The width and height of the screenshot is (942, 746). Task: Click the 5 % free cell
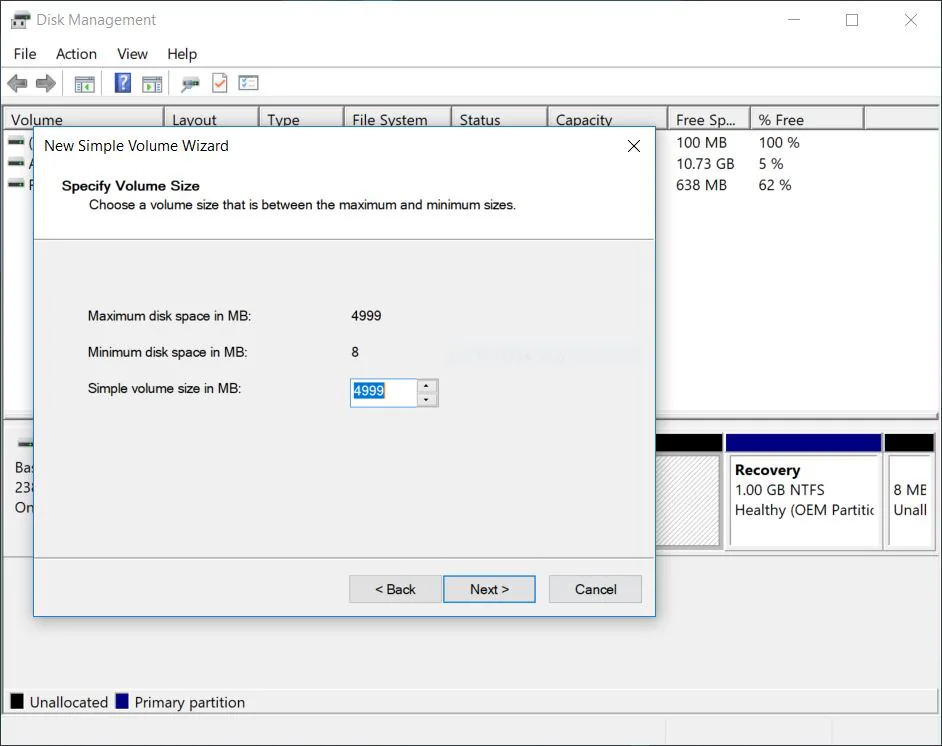click(x=771, y=164)
